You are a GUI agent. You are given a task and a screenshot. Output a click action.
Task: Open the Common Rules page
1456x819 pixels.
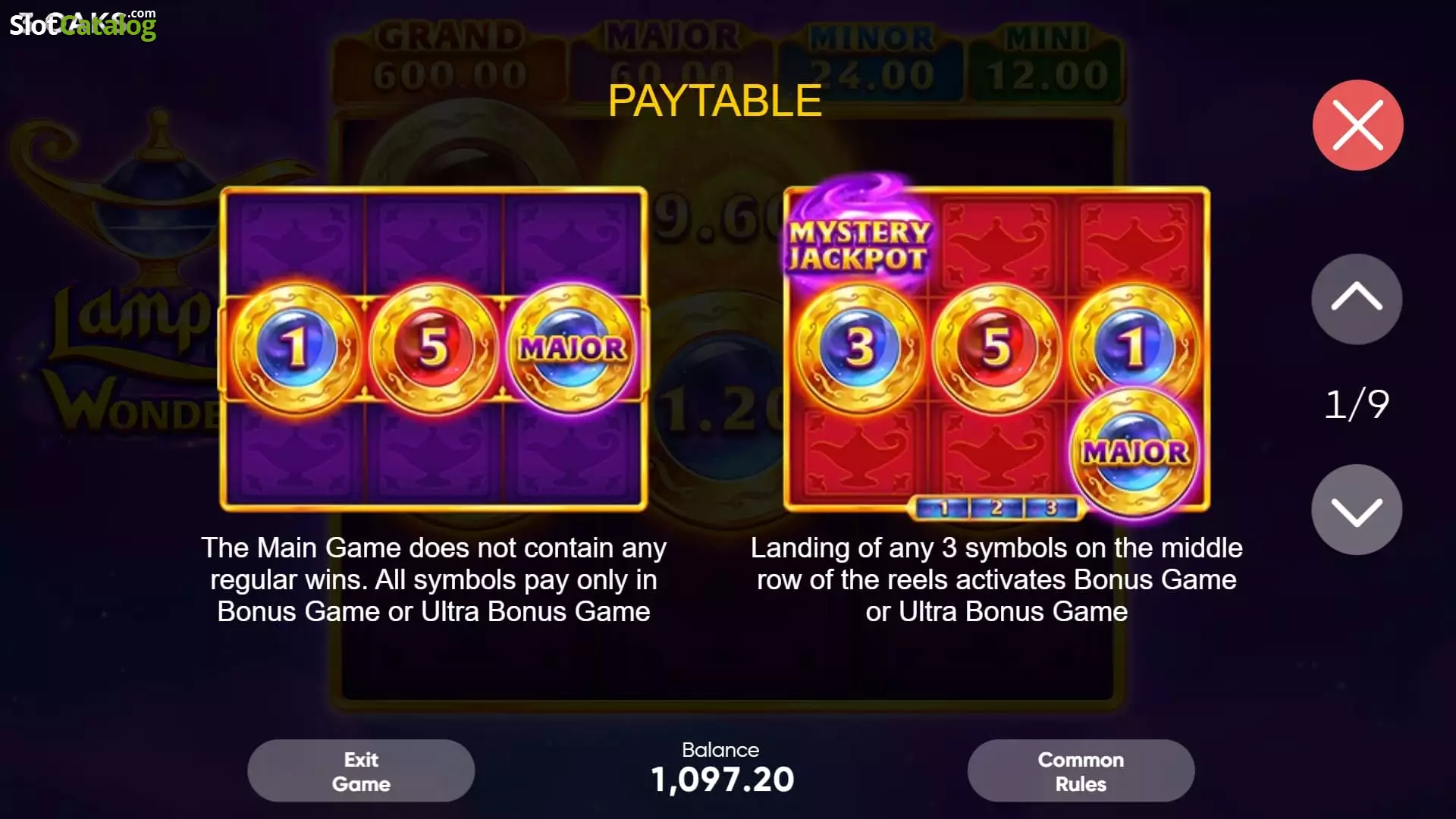pos(1081,771)
